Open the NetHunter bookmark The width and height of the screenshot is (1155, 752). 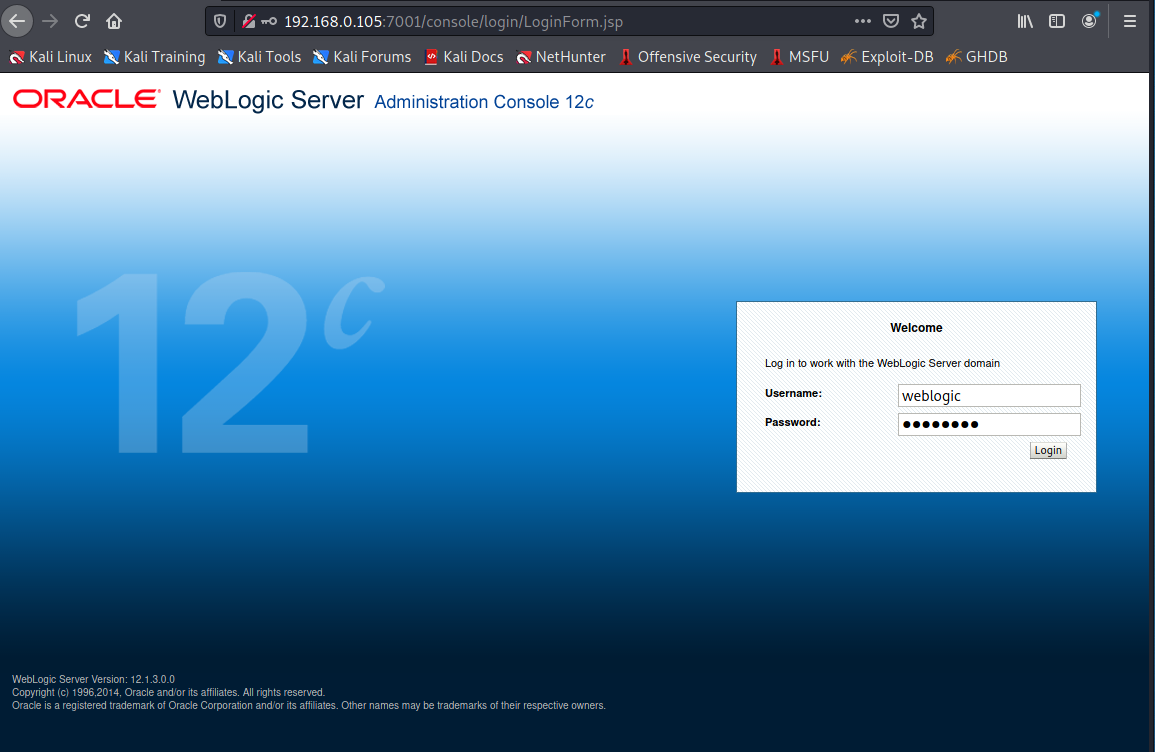point(561,57)
